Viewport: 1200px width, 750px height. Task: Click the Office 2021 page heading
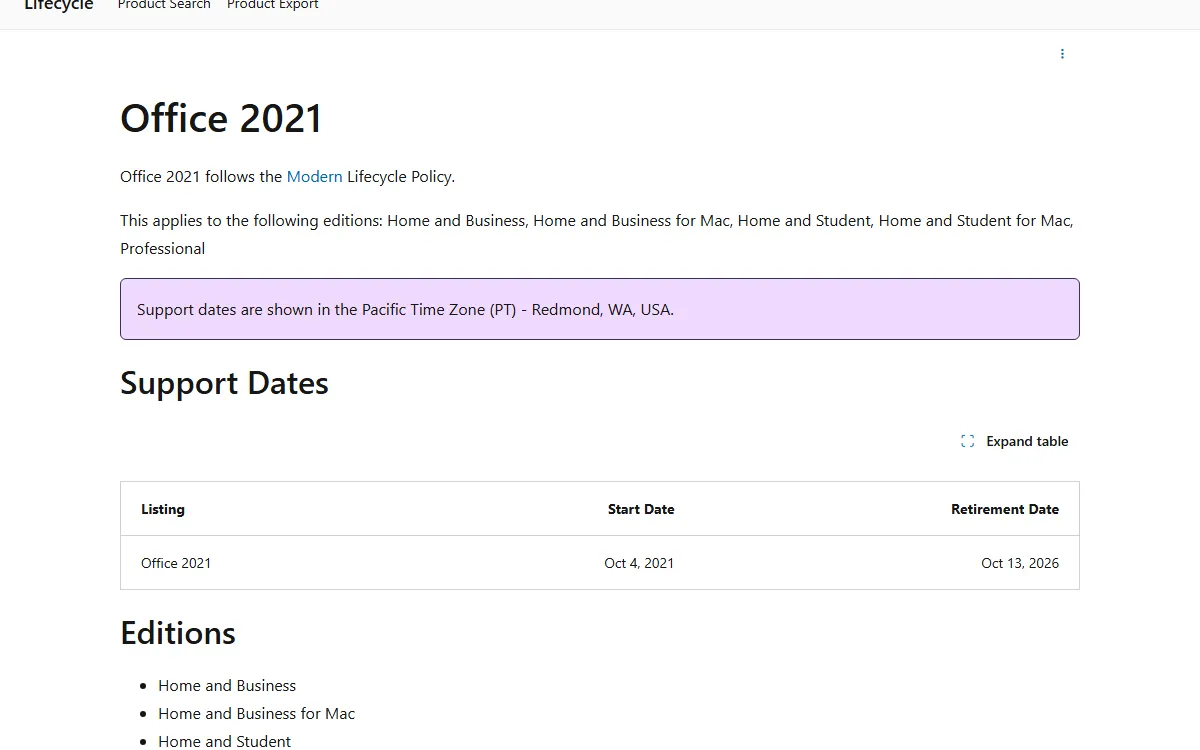tap(221, 118)
